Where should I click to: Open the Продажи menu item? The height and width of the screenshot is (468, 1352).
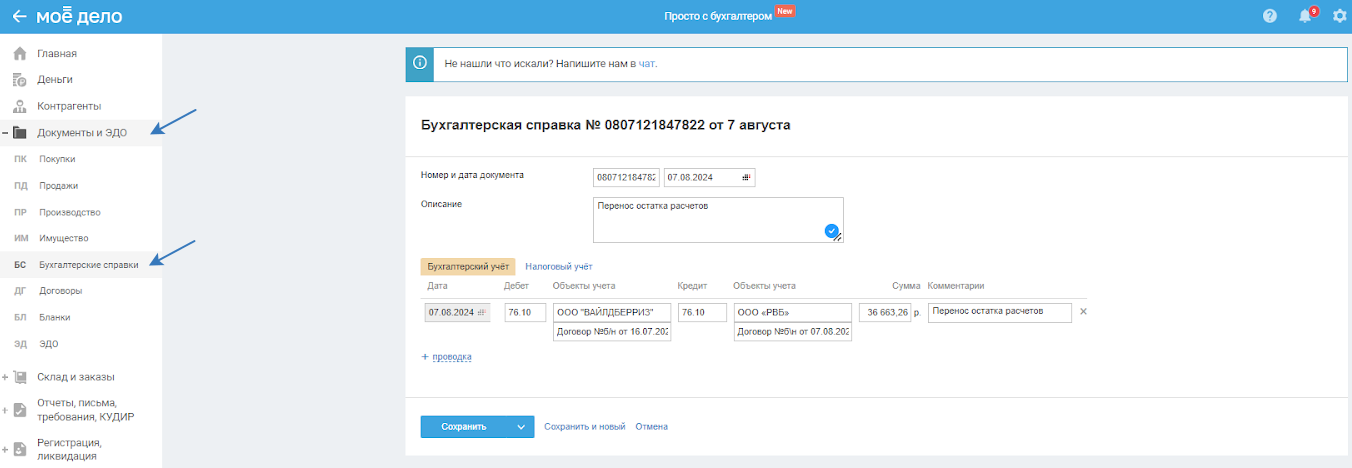(58, 186)
